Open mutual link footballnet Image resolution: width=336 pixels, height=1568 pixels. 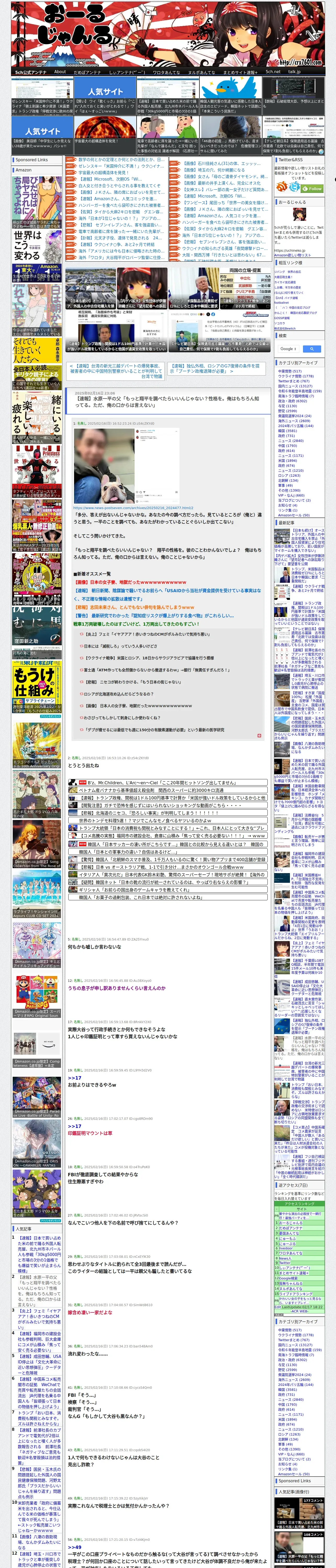pos(282,303)
